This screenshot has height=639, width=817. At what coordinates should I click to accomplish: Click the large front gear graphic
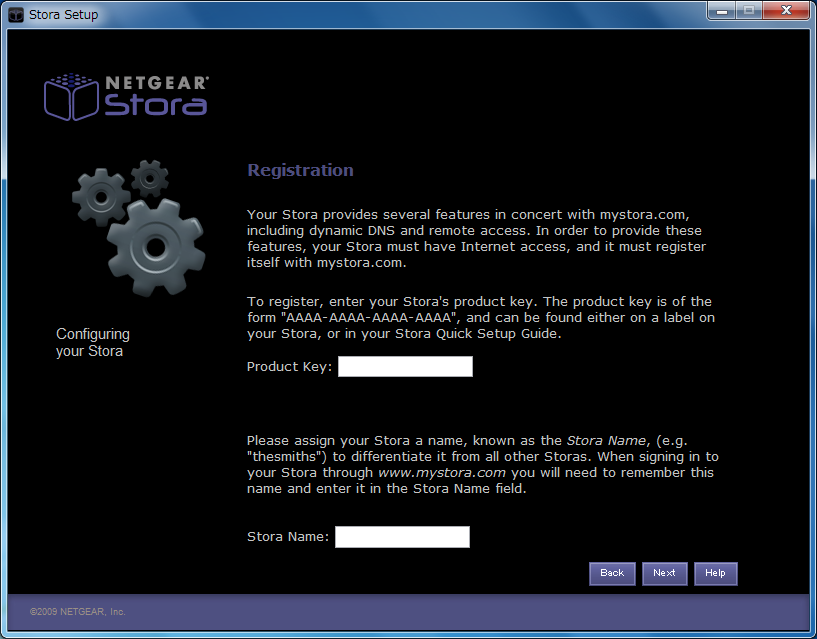(x=155, y=243)
